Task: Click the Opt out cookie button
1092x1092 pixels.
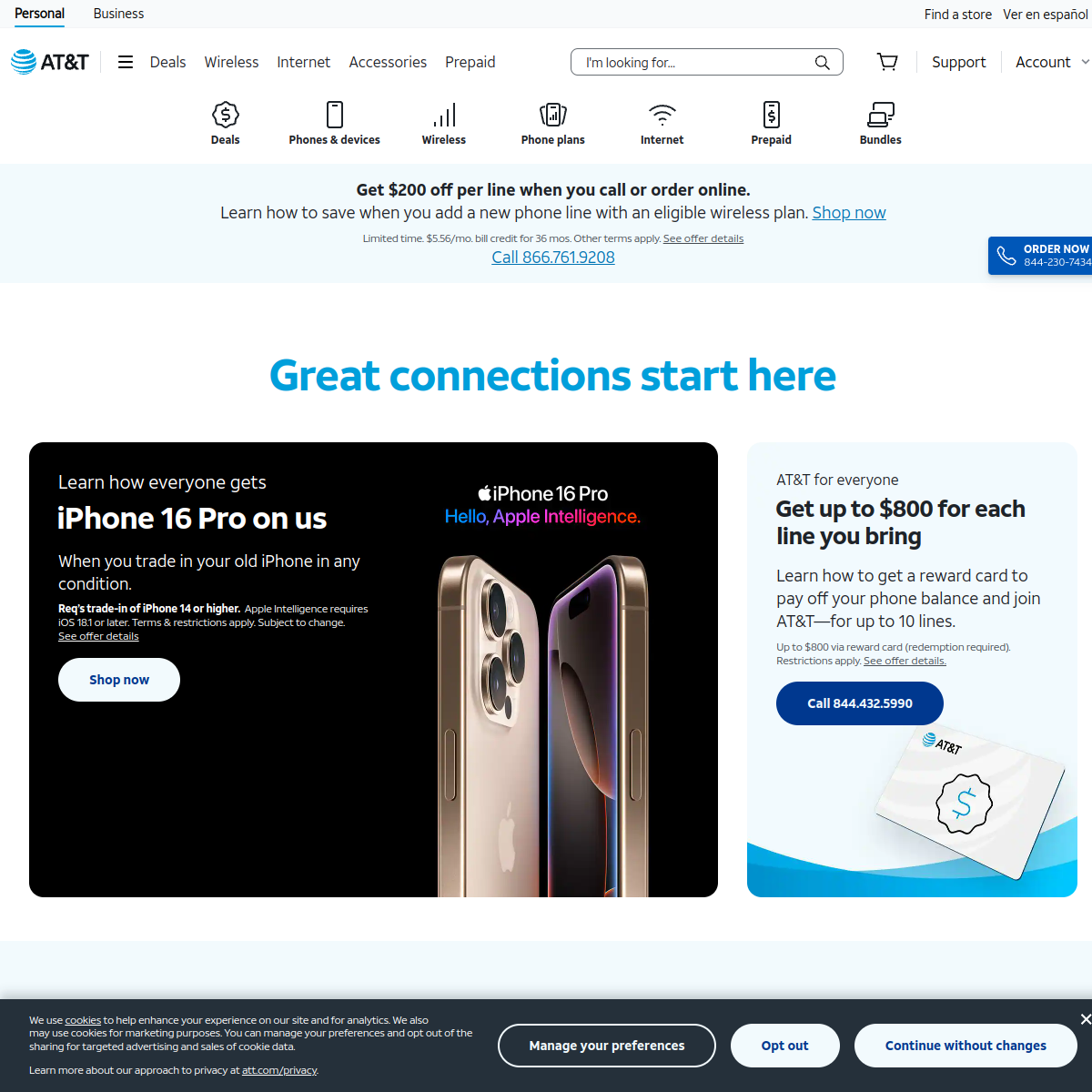Action: pos(785,1046)
